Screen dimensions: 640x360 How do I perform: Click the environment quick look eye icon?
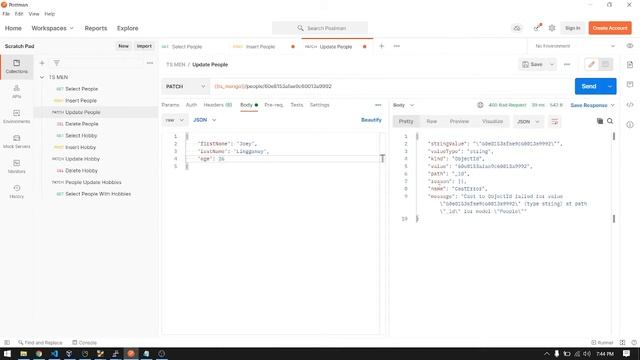pyautogui.click(x=630, y=46)
